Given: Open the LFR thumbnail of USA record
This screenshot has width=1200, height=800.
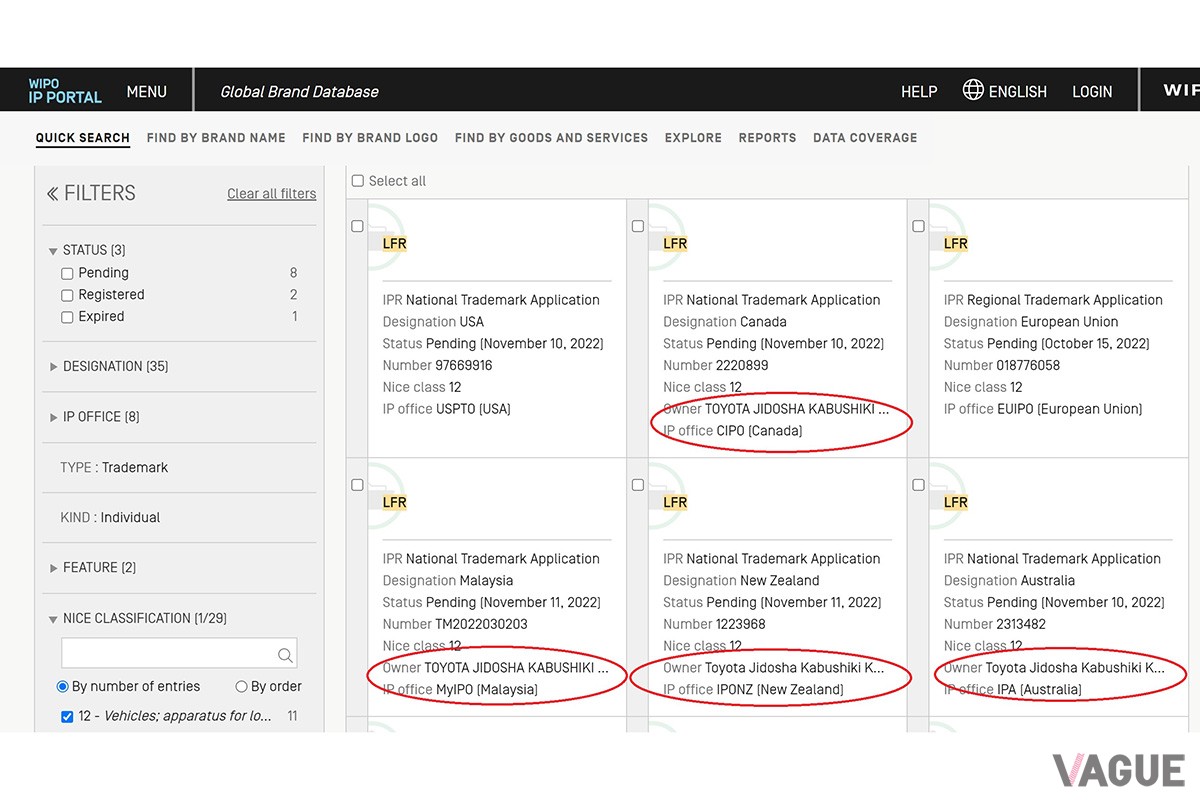Looking at the screenshot, I should coord(395,243).
